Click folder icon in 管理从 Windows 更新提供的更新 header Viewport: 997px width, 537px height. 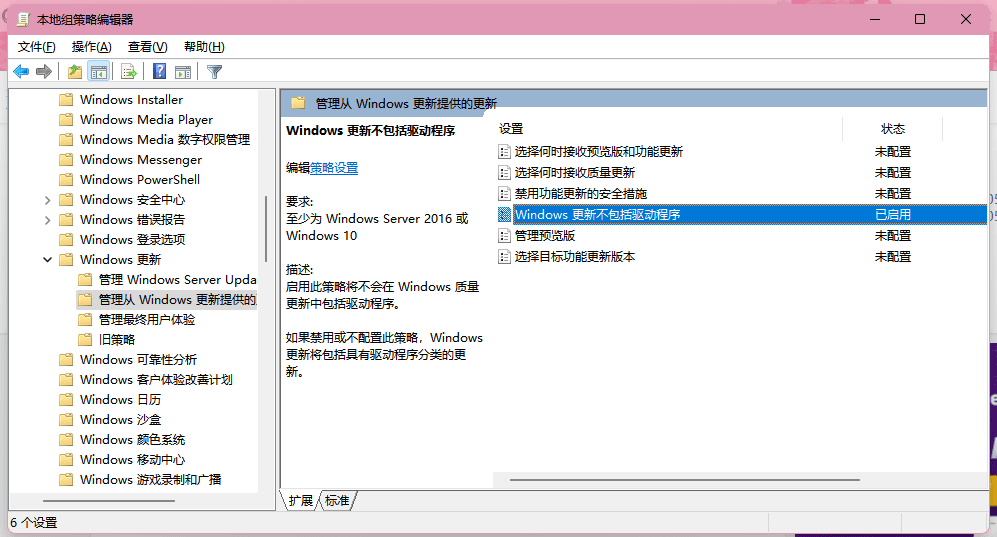tap(298, 103)
